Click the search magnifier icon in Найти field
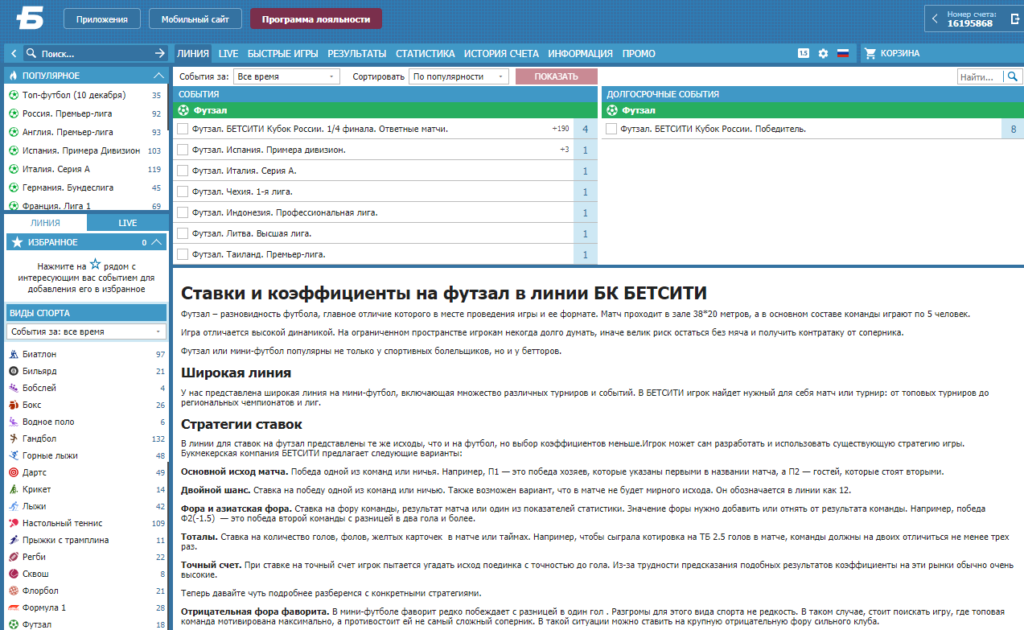Screen dimensions: 1024x630 (x=1012, y=76)
